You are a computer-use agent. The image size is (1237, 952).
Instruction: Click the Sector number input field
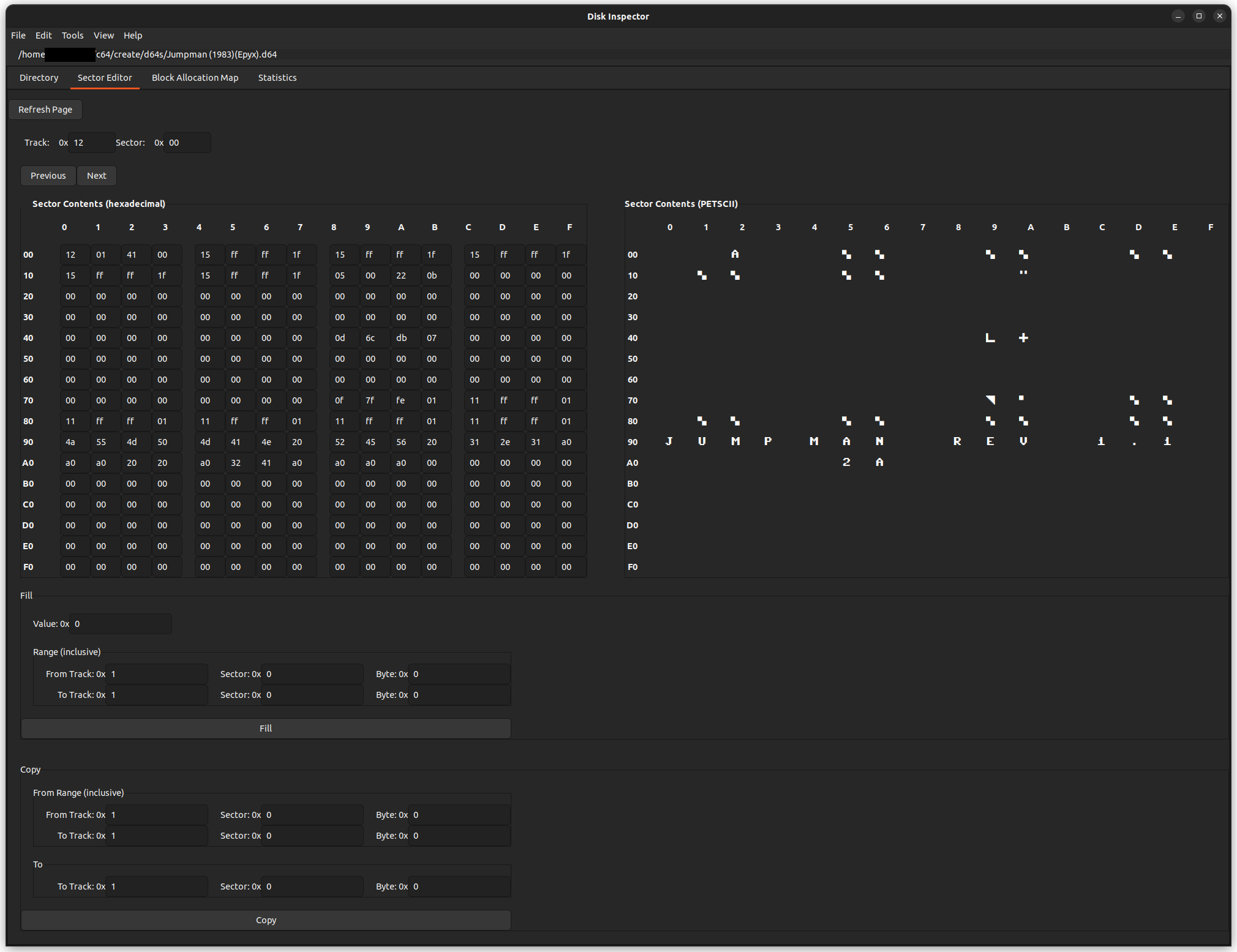187,143
